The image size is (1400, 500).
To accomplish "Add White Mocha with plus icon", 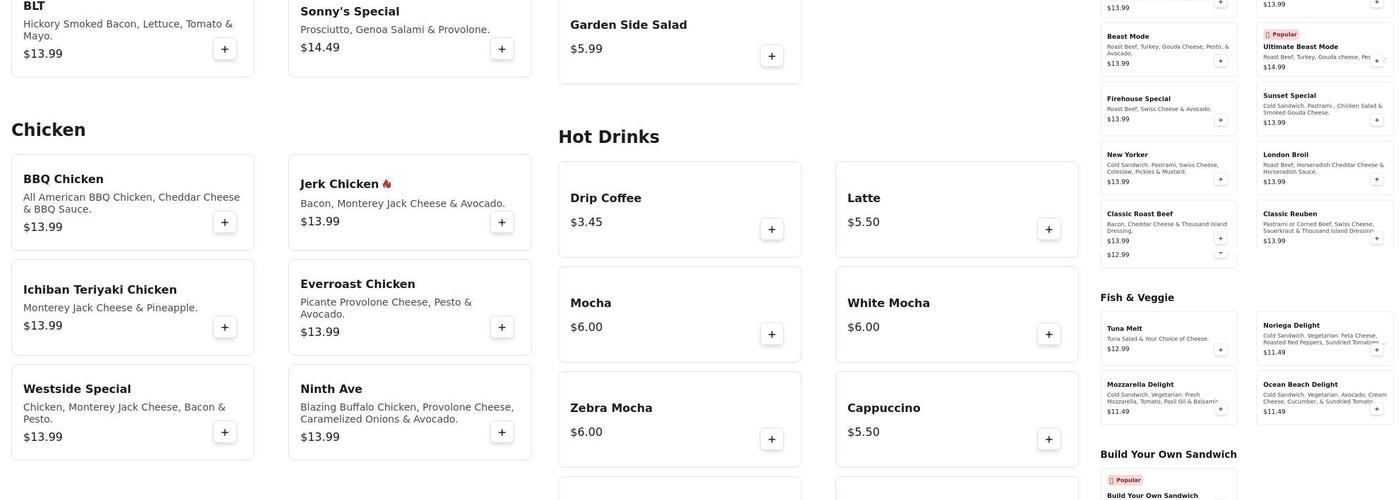I will point(1048,334).
